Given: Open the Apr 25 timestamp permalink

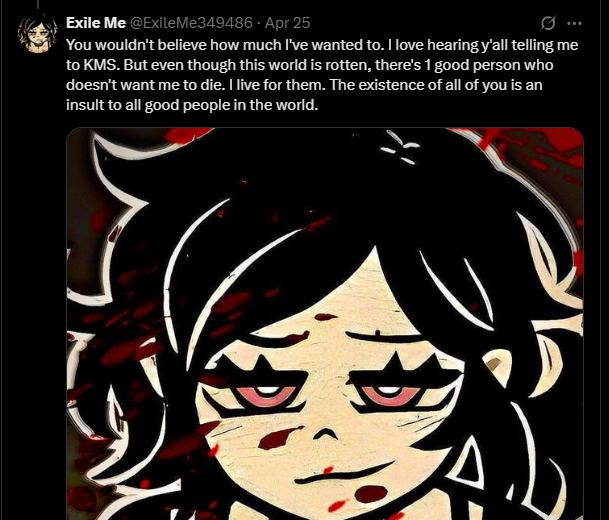Looking at the screenshot, I should click(x=287, y=23).
